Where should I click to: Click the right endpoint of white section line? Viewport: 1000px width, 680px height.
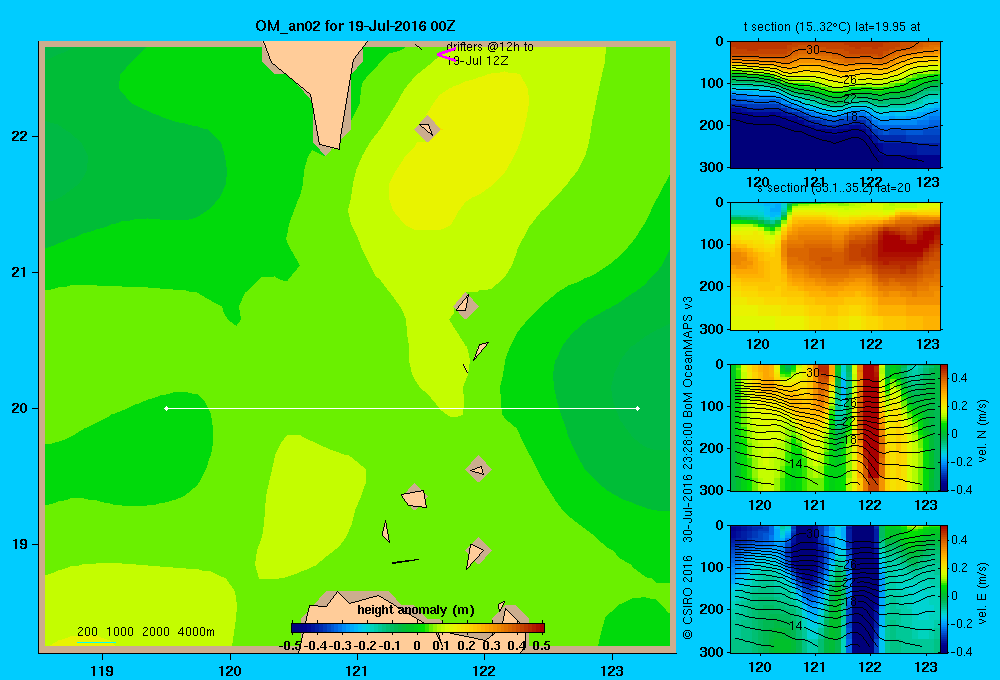(x=638, y=408)
